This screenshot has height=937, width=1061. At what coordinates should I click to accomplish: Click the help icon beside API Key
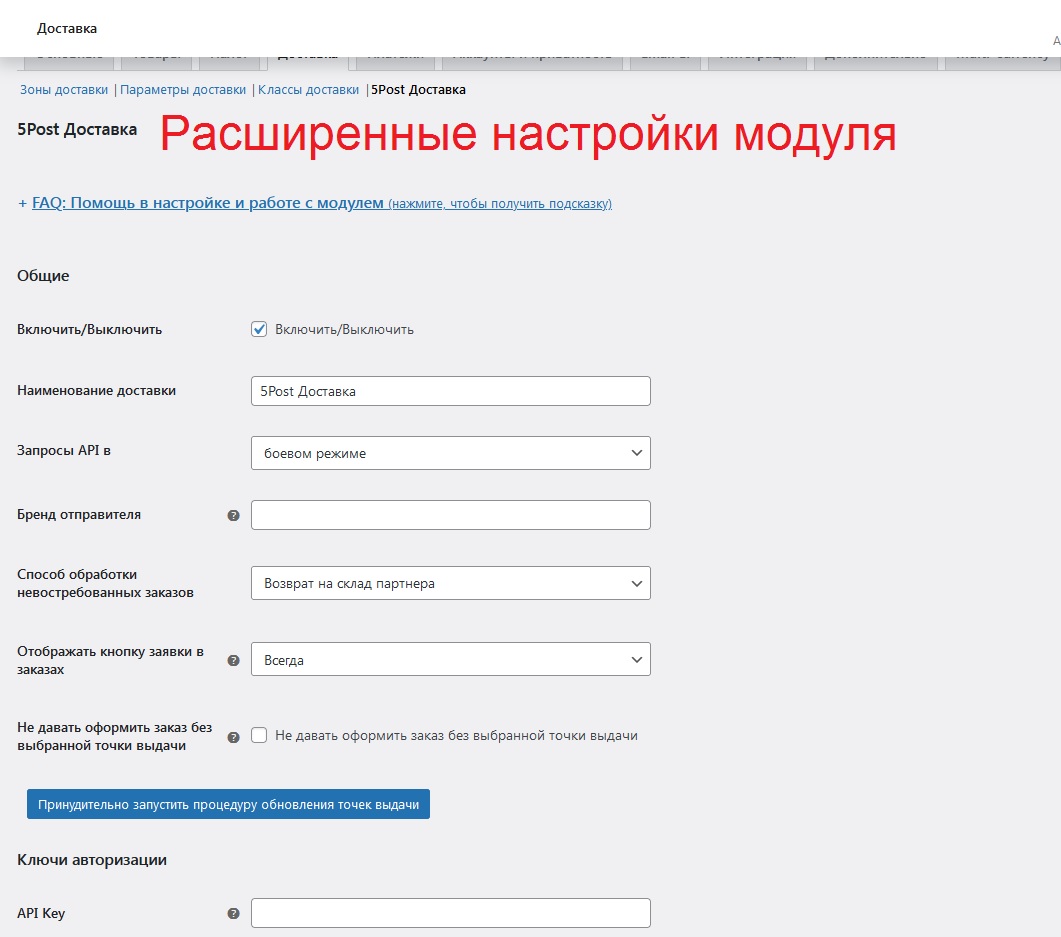tap(233, 914)
